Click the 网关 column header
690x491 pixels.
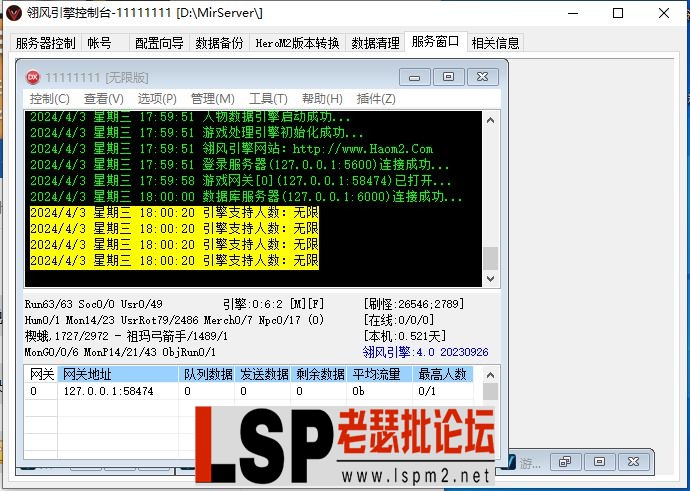[41, 374]
